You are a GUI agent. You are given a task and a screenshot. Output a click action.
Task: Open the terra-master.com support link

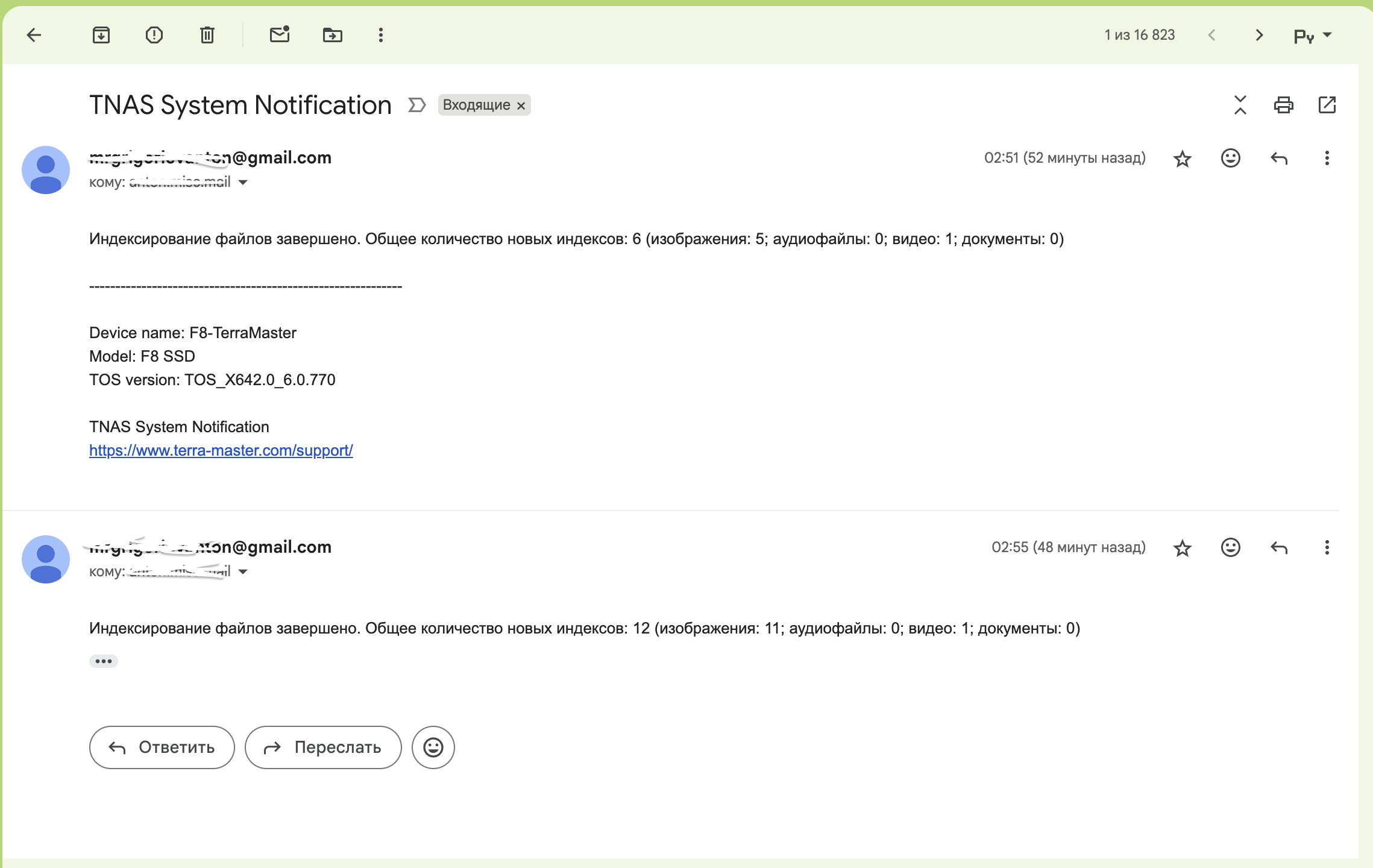click(x=221, y=450)
